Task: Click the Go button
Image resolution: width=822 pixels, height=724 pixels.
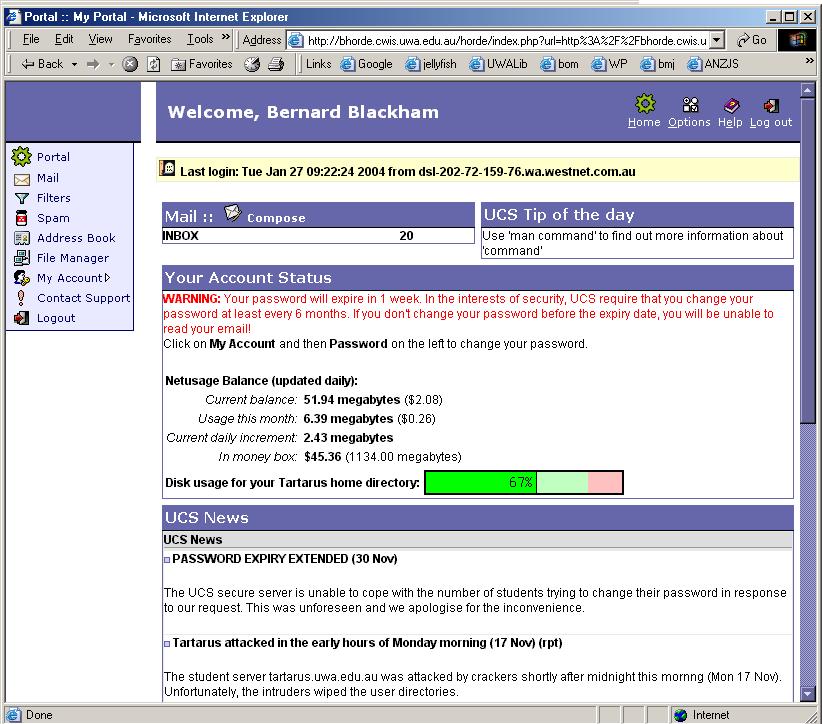Action: point(751,40)
